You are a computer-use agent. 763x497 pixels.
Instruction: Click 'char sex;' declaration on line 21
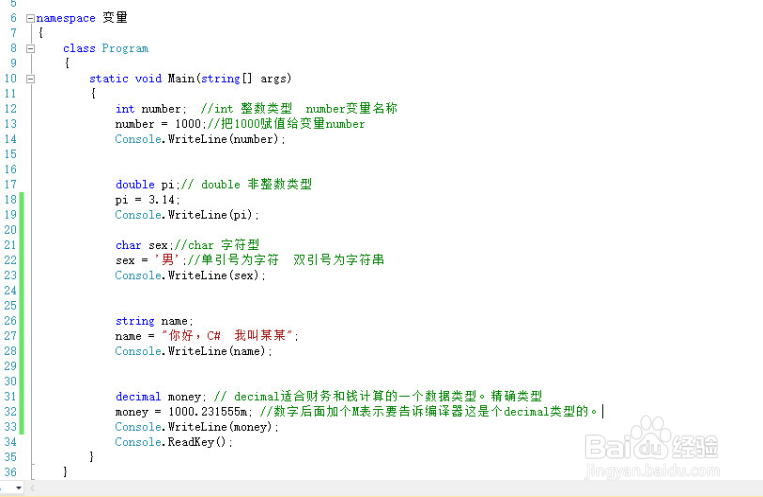pyautogui.click(x=144, y=245)
